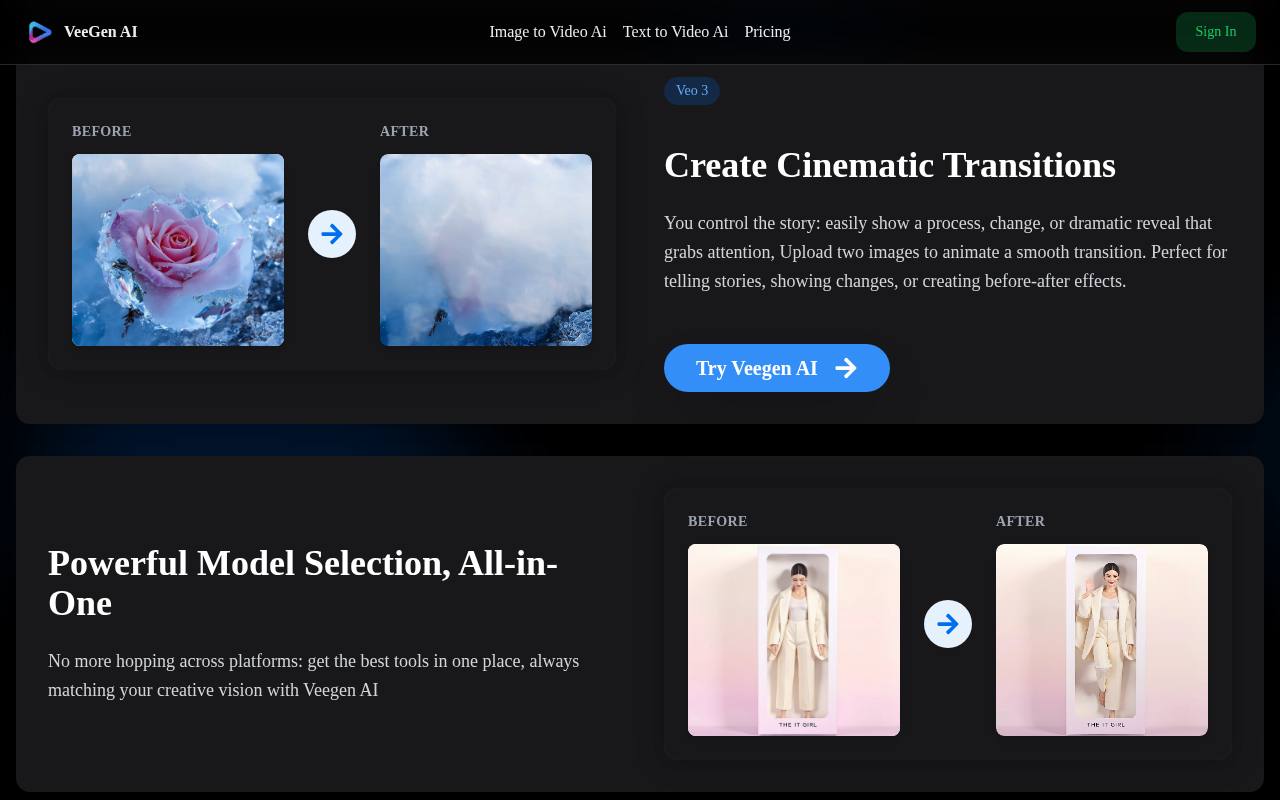Click the blue arrow between doll images
The height and width of the screenshot is (800, 1280).
point(948,624)
